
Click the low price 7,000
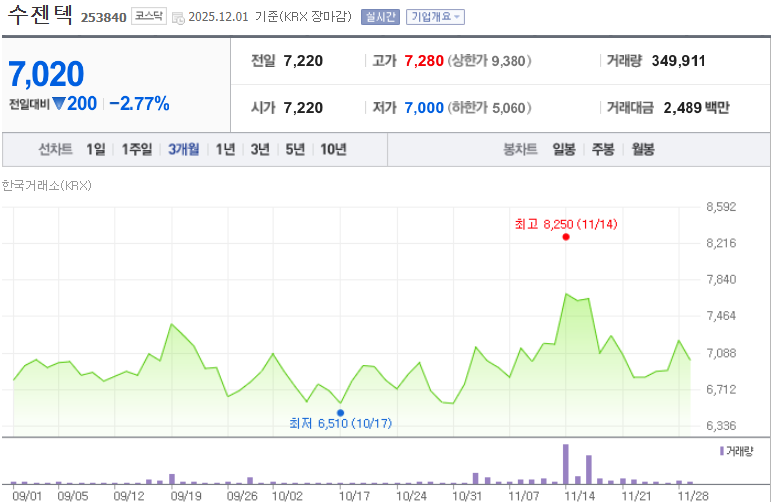point(424,108)
